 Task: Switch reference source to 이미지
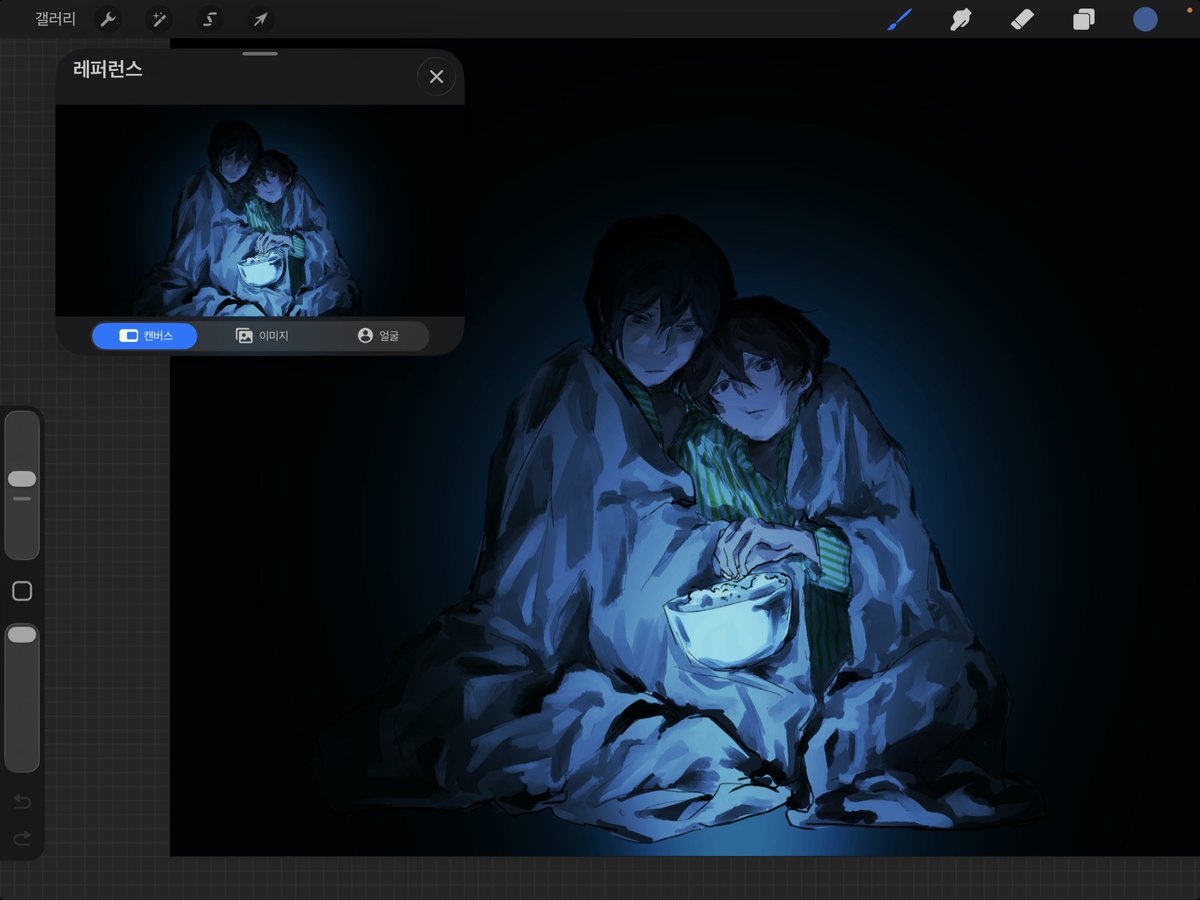[x=261, y=336]
